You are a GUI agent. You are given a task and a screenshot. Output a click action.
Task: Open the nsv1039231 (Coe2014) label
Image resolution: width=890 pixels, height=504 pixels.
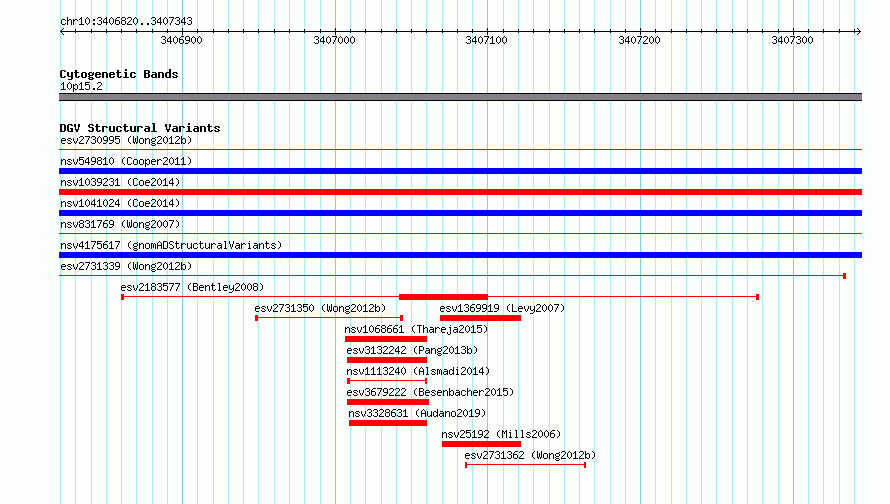(x=120, y=182)
